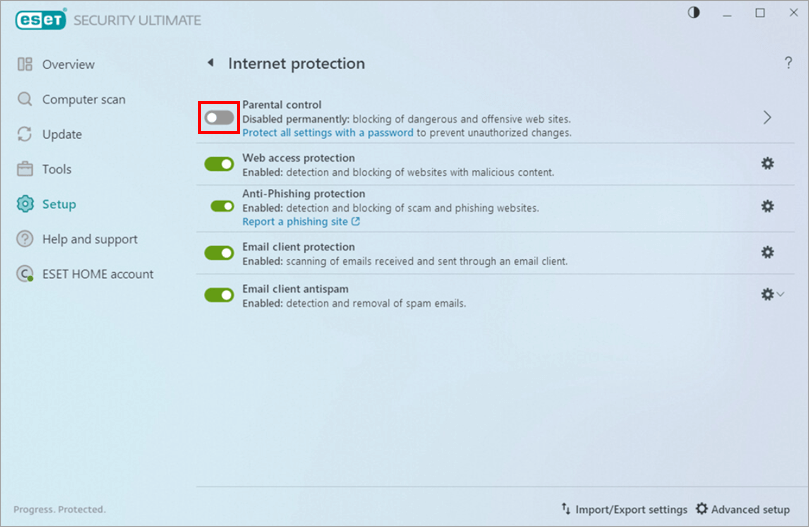This screenshot has height=527, width=809.
Task: Open ESET HOME account section
Action: [x=97, y=274]
